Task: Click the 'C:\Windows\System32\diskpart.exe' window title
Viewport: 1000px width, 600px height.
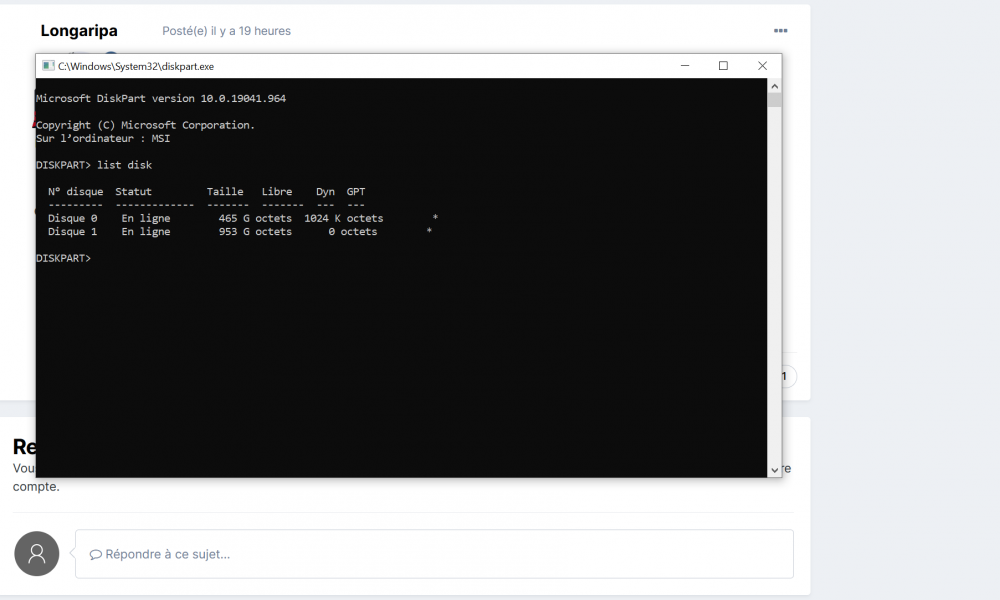Action: coord(136,66)
